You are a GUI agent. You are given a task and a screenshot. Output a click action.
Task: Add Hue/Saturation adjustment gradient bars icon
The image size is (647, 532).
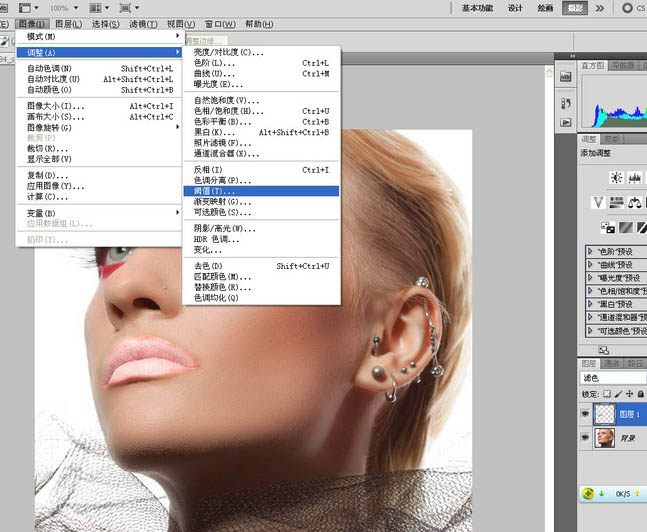point(616,202)
